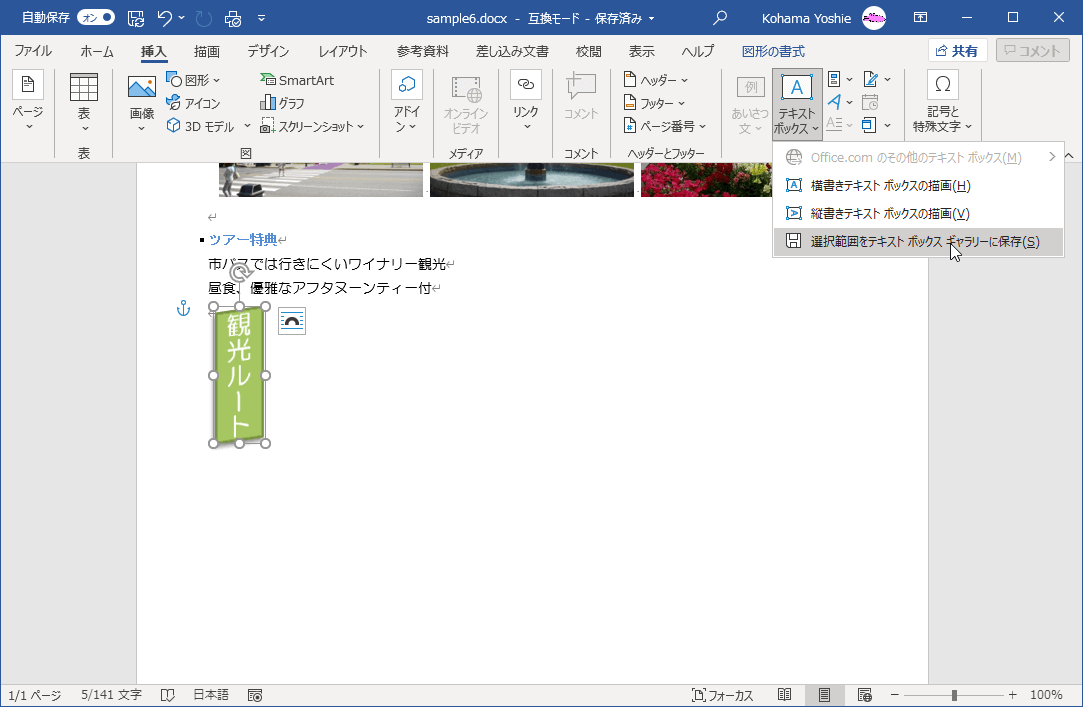Click the red flowers photo
This screenshot has width=1083, height=707.
(x=706, y=180)
